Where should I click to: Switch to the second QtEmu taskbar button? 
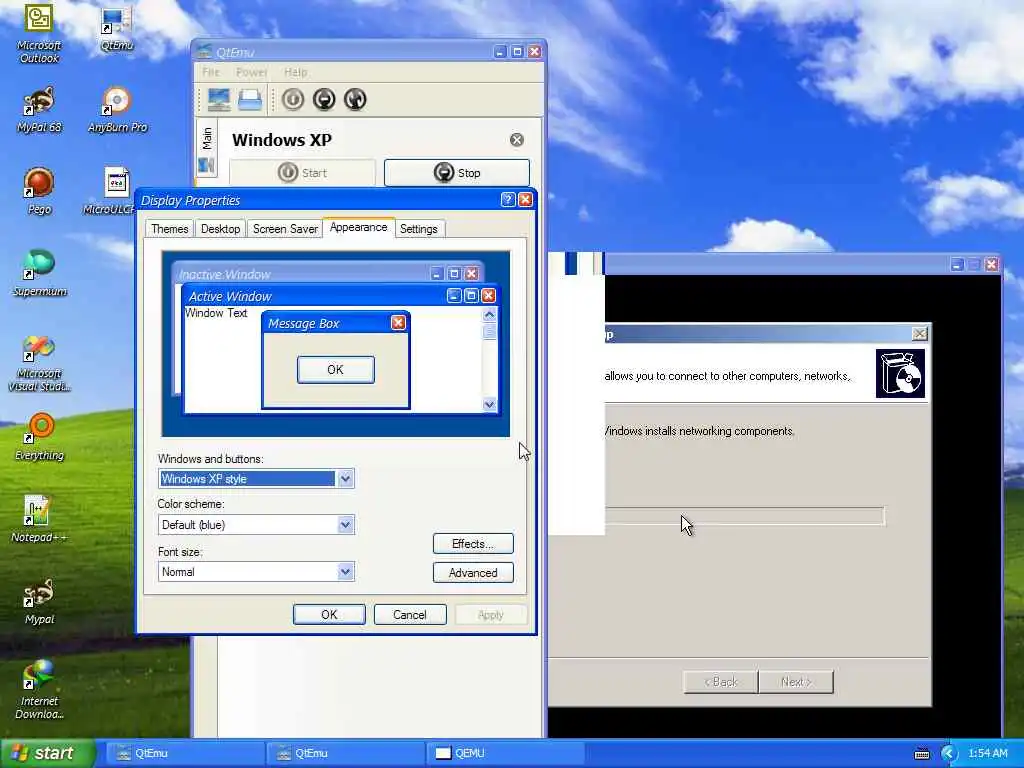click(344, 753)
